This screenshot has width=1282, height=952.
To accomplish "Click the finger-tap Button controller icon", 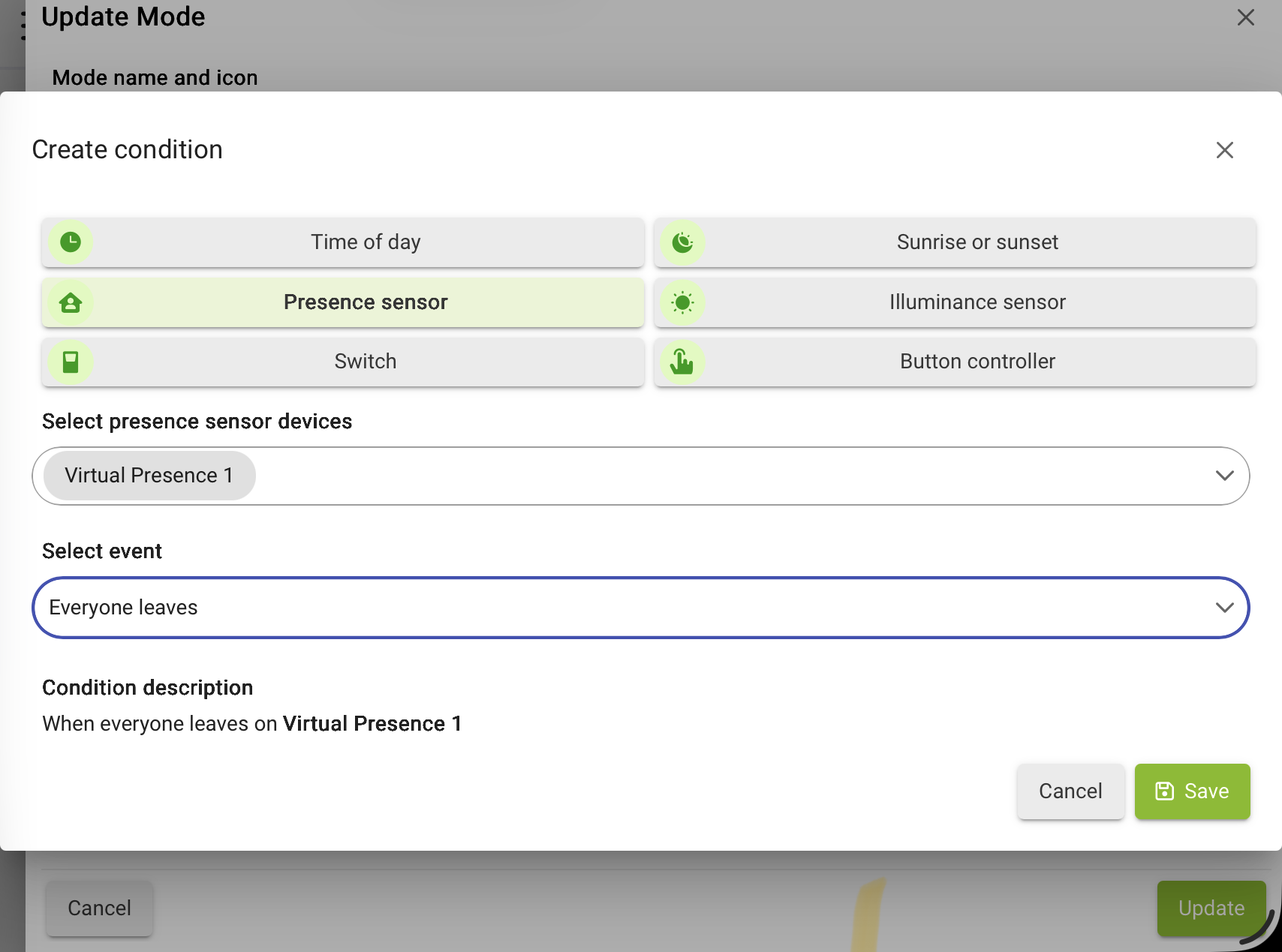I will [682, 362].
